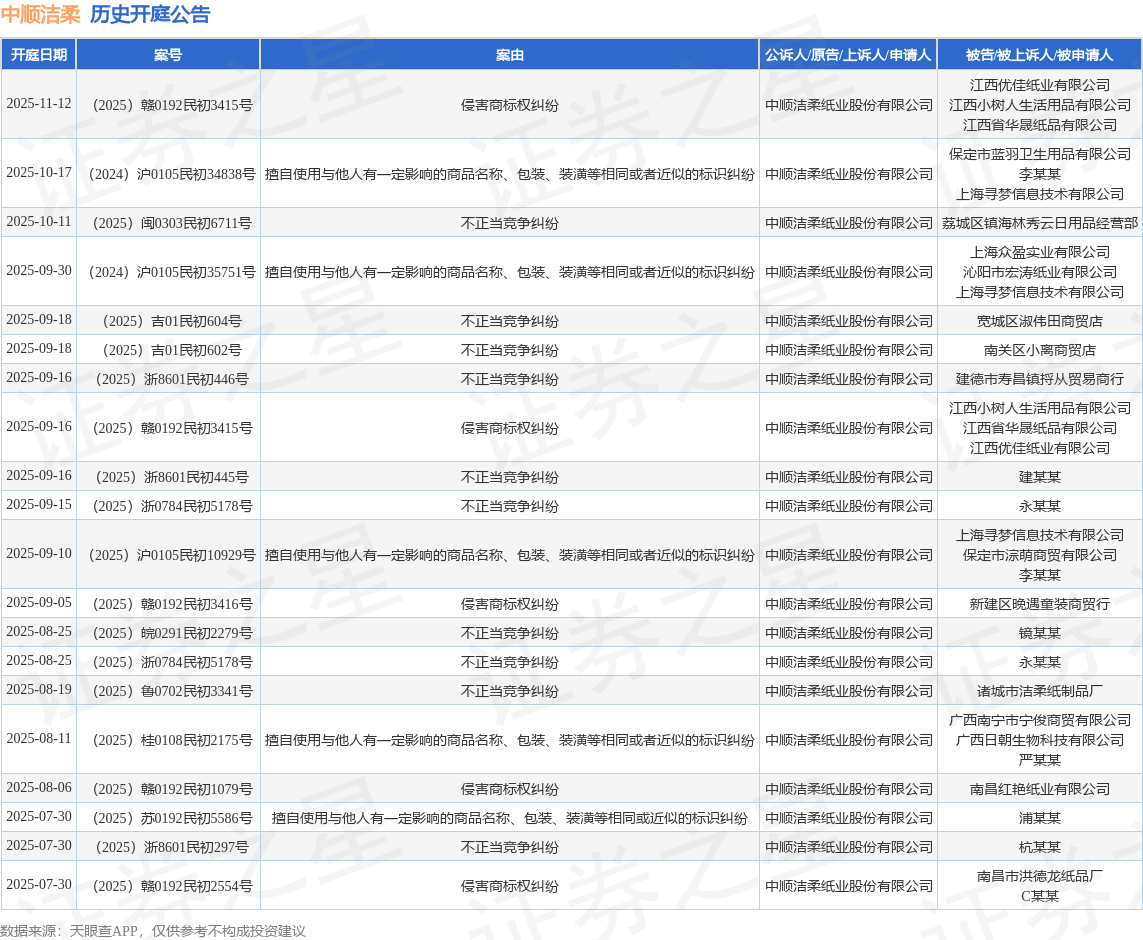Image resolution: width=1143 pixels, height=940 pixels.
Task: Click defendant 镜某某
Action: point(1039,633)
